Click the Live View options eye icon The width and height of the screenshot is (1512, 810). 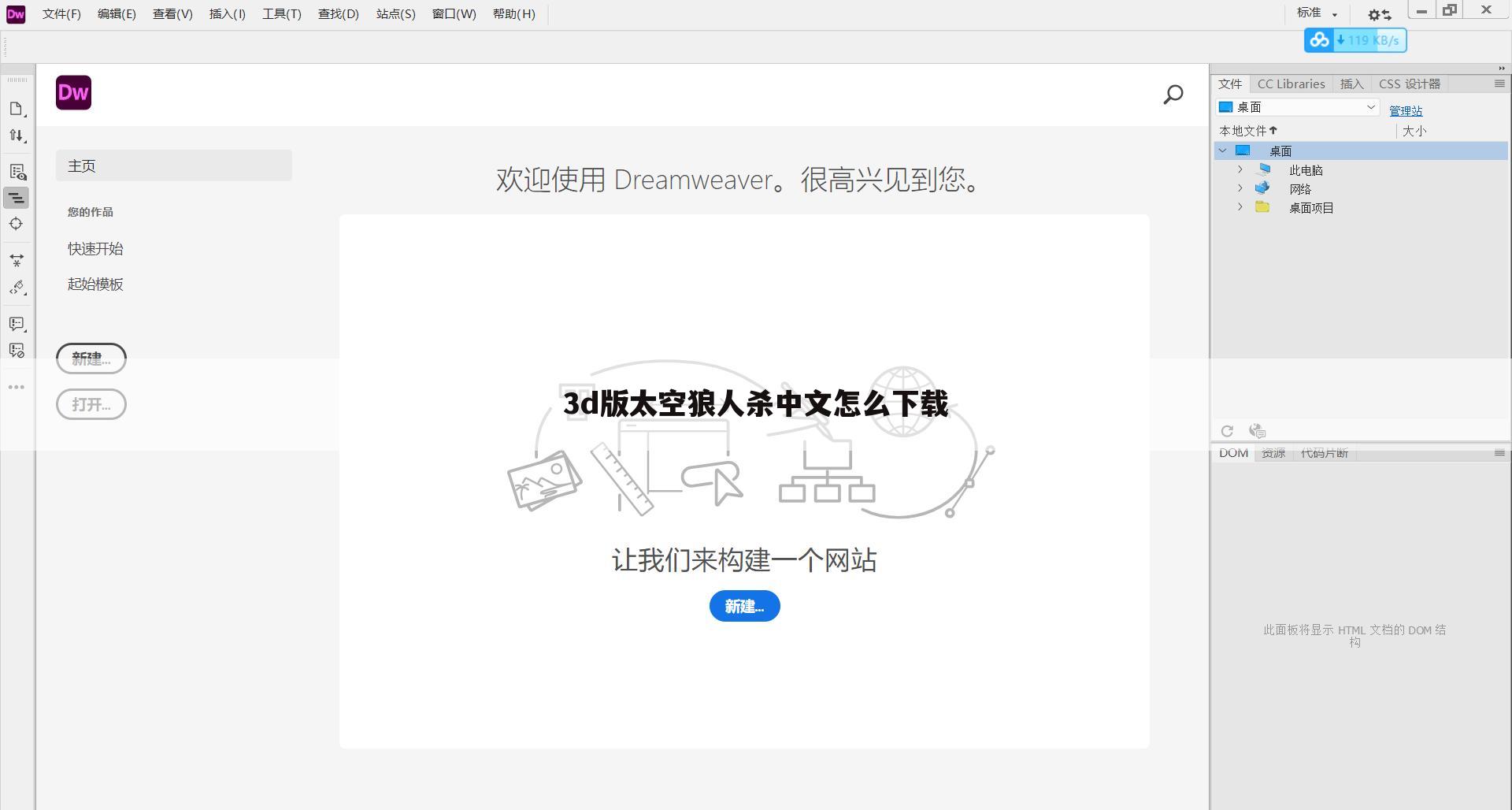tap(17, 172)
